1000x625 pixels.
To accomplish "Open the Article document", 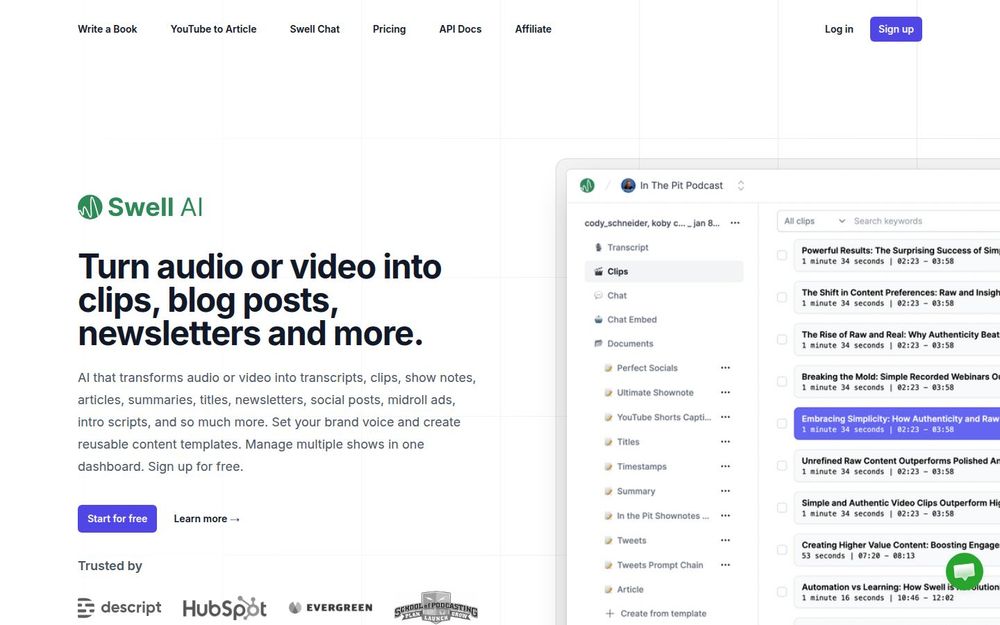I will coord(630,590).
